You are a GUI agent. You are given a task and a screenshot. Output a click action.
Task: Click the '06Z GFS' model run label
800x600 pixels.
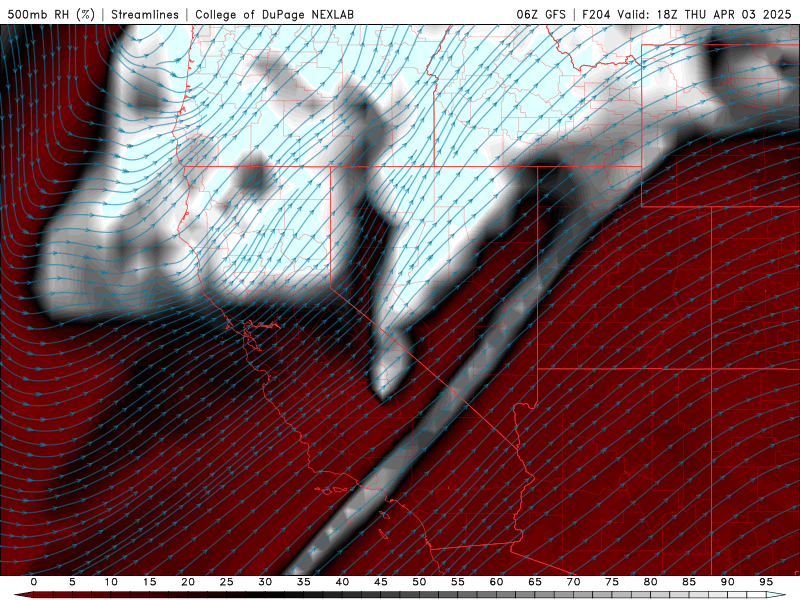pyautogui.click(x=541, y=14)
